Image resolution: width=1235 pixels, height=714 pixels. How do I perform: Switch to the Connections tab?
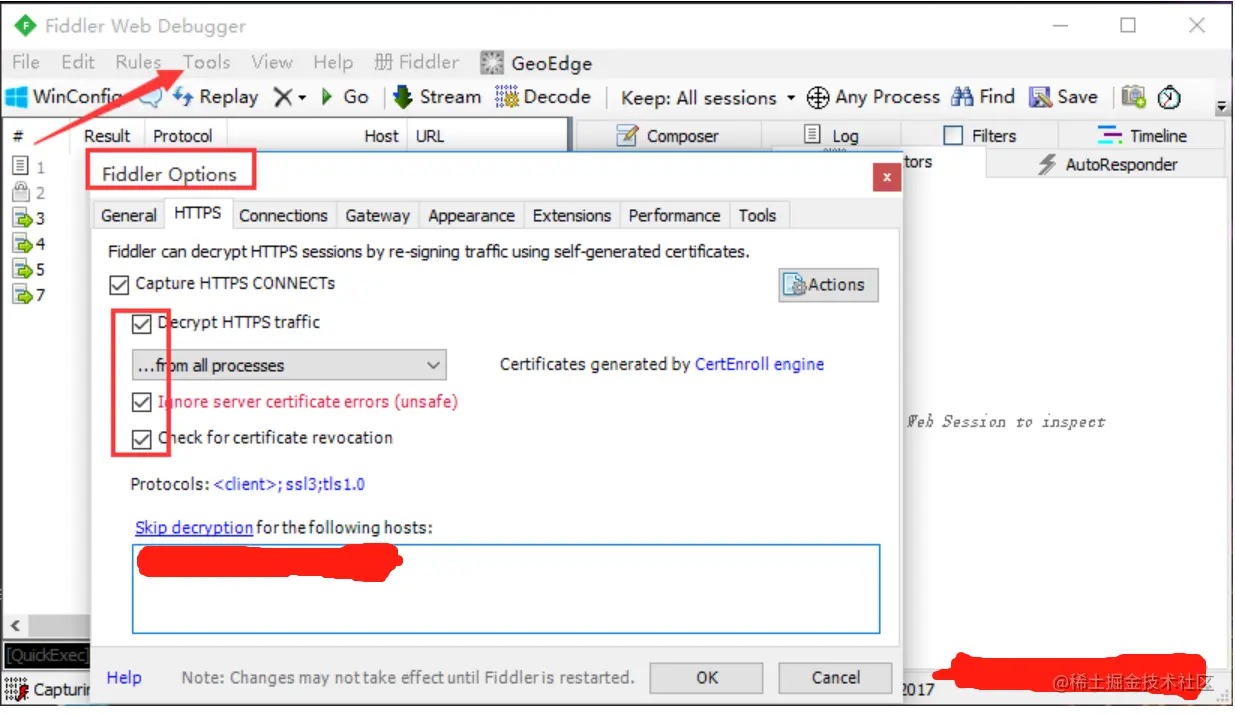coord(283,215)
